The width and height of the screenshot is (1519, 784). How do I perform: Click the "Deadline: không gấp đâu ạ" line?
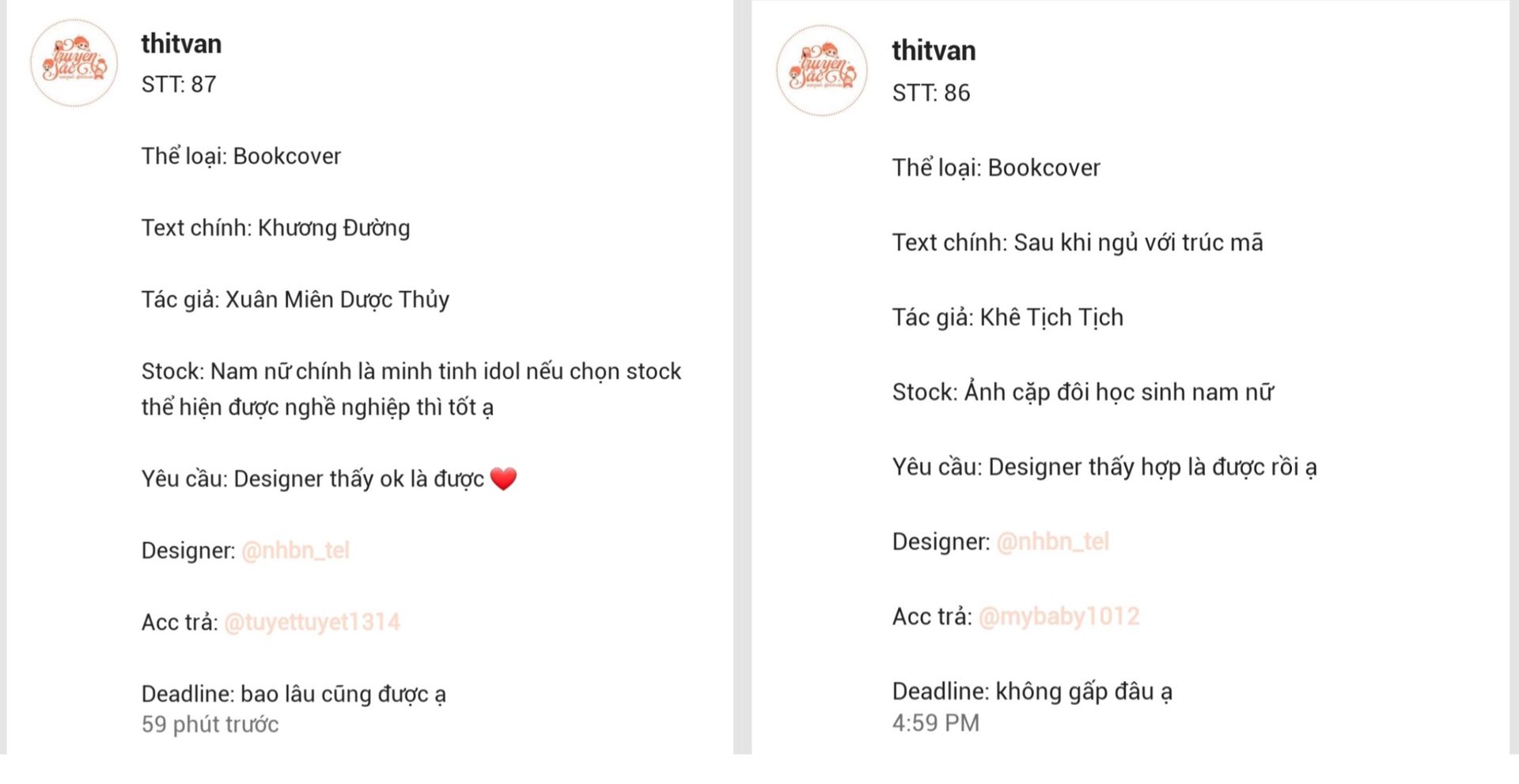[1032, 691]
